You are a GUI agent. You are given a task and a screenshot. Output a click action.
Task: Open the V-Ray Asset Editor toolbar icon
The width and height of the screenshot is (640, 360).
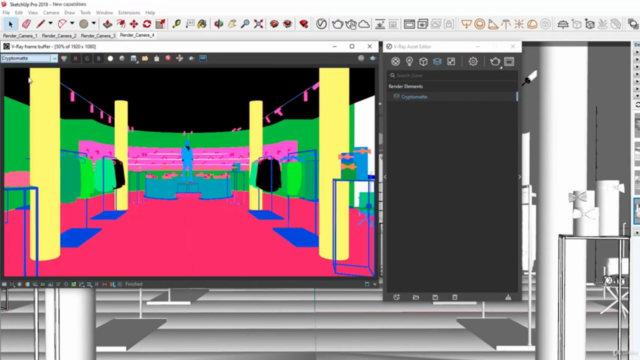(x=321, y=24)
